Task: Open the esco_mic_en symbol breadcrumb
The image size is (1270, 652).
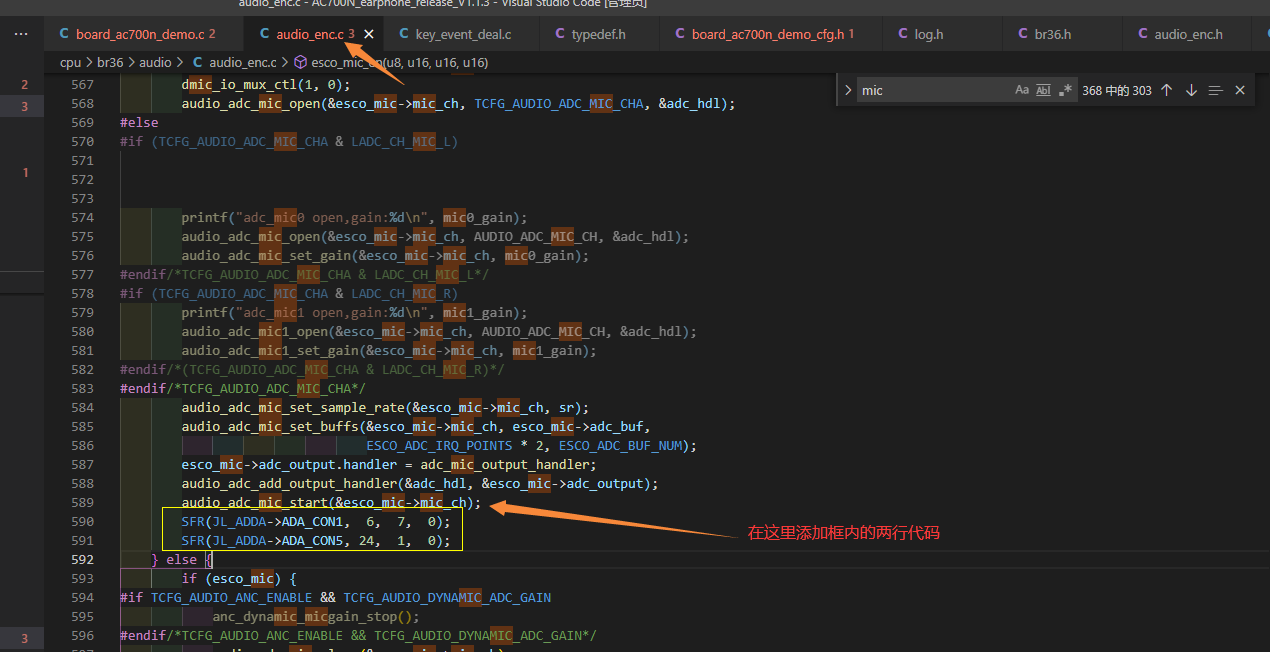Action: 391,62
